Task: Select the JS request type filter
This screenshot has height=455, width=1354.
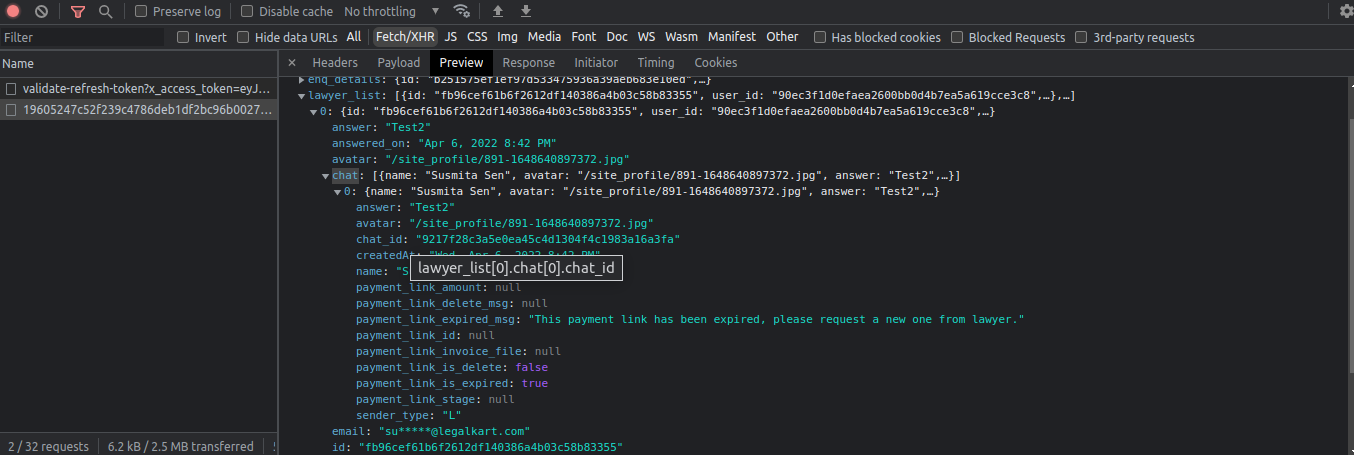Action: 451,37
